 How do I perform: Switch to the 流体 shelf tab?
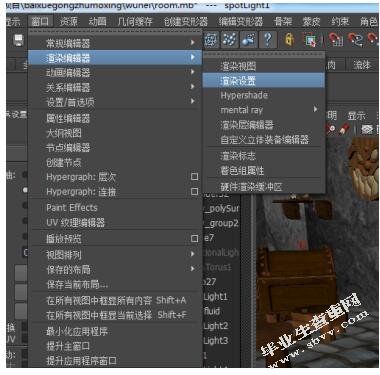click(362, 65)
